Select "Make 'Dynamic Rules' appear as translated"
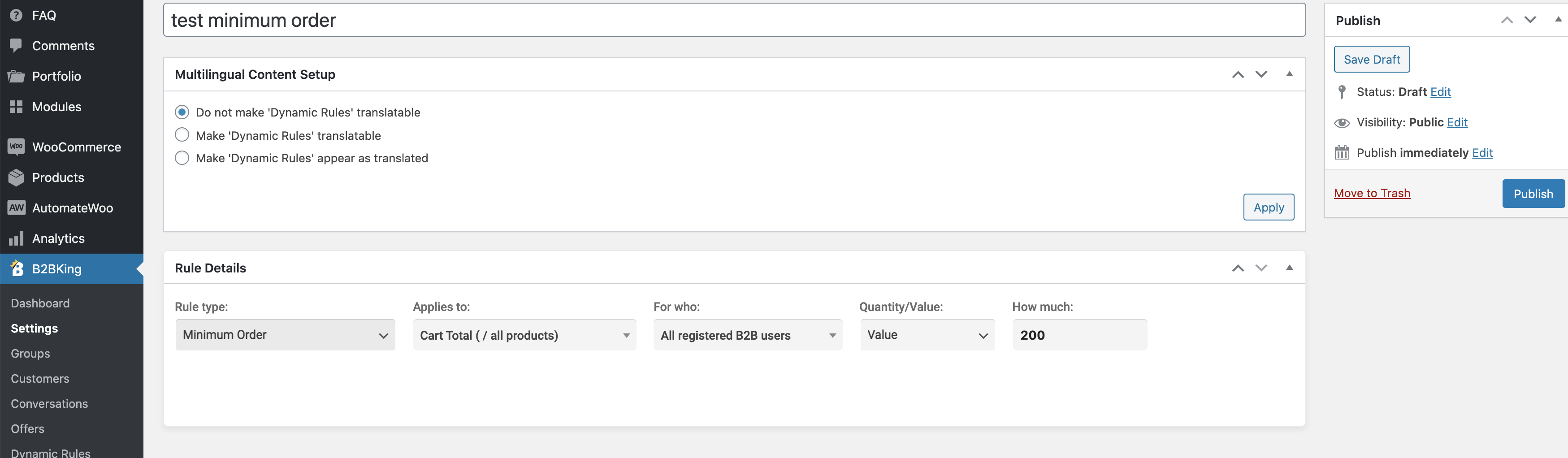1568x458 pixels. click(182, 158)
